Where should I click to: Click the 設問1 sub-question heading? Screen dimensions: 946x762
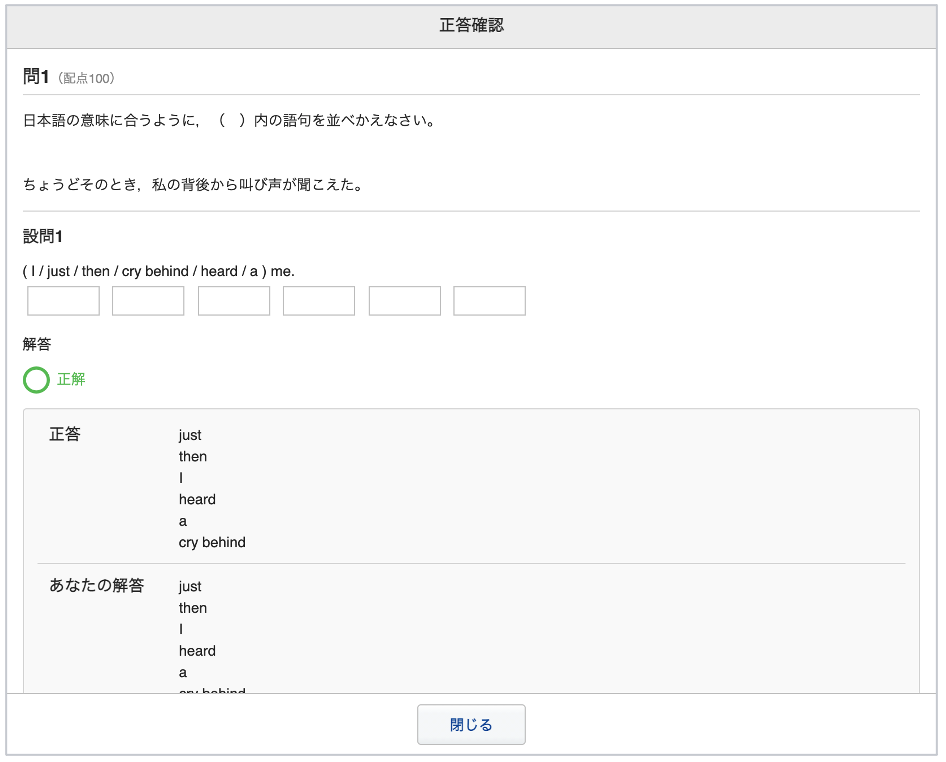coord(43,237)
